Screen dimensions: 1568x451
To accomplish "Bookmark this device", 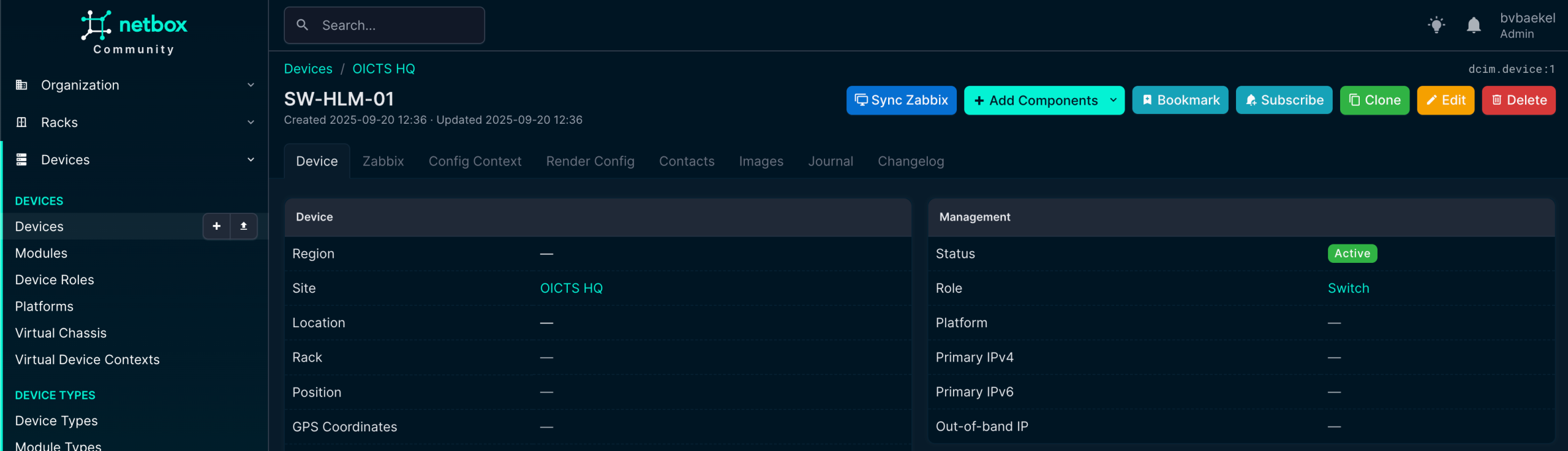I will [x=1180, y=100].
